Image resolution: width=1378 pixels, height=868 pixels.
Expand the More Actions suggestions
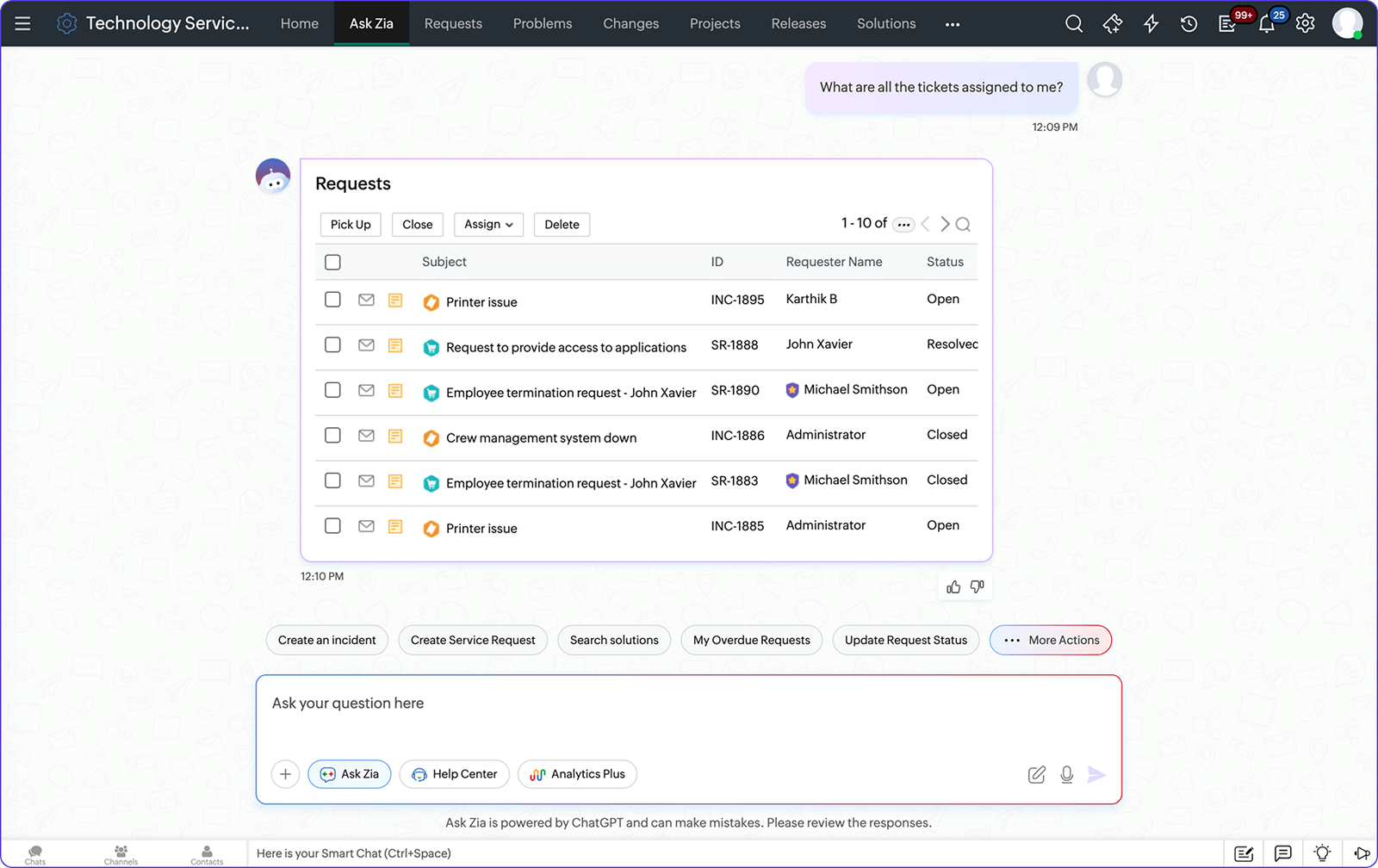click(x=1051, y=640)
